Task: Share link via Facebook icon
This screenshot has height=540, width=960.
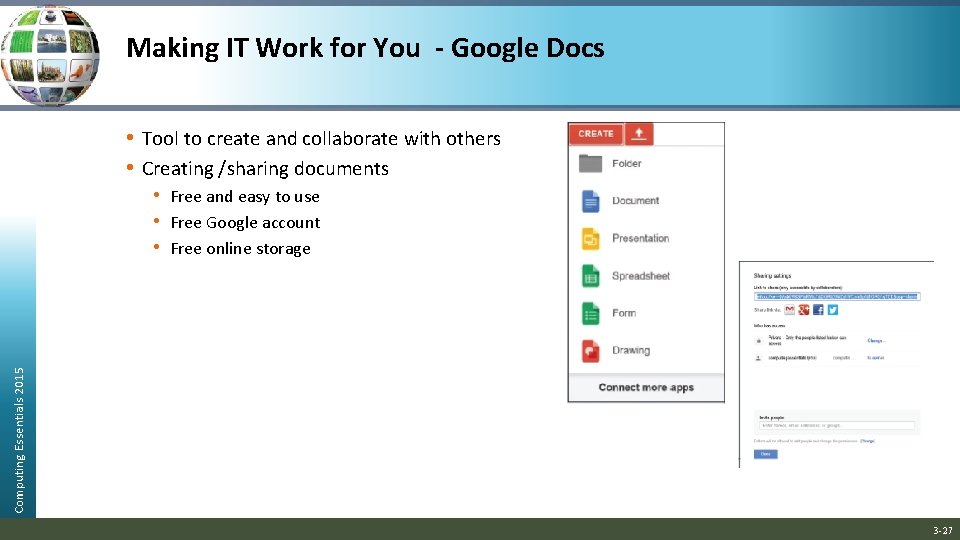Action: click(x=818, y=310)
